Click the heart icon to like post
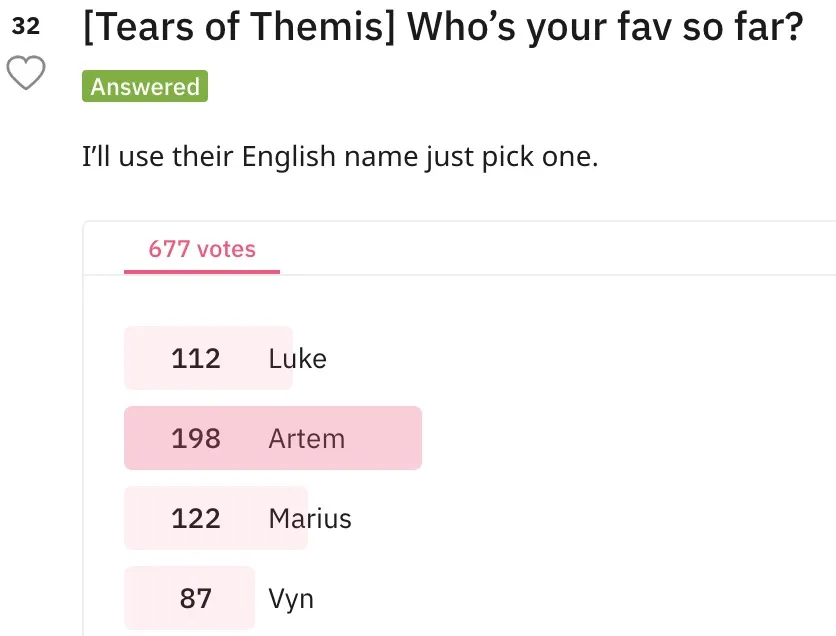 pos(27,73)
